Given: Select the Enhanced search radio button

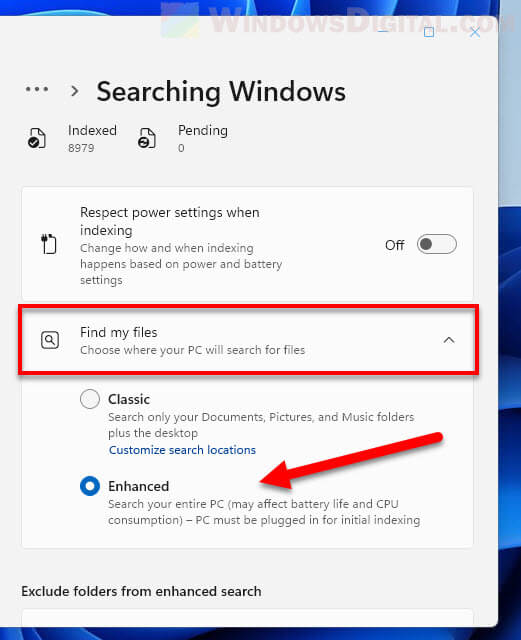Looking at the screenshot, I should [90, 486].
